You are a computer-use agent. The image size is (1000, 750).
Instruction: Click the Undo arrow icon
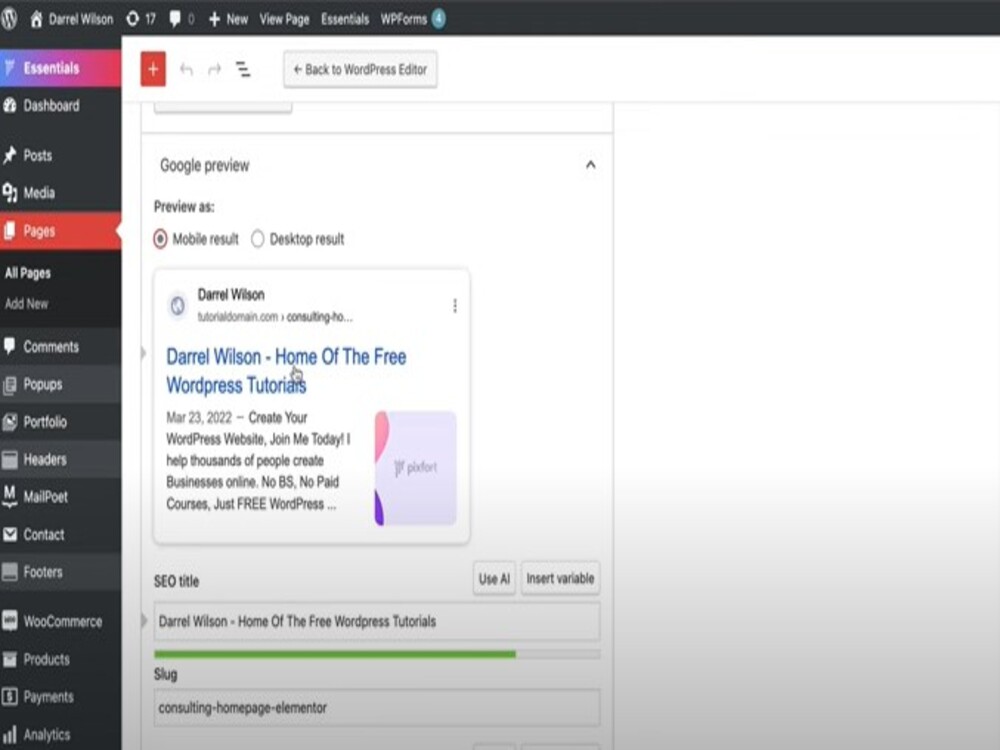point(184,68)
